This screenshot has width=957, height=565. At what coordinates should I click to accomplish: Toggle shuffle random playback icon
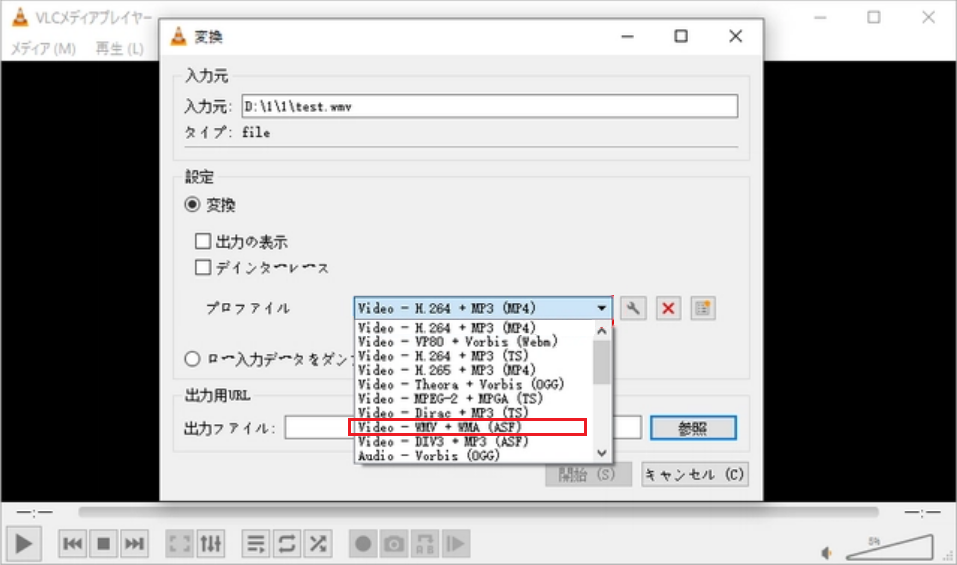pos(318,543)
